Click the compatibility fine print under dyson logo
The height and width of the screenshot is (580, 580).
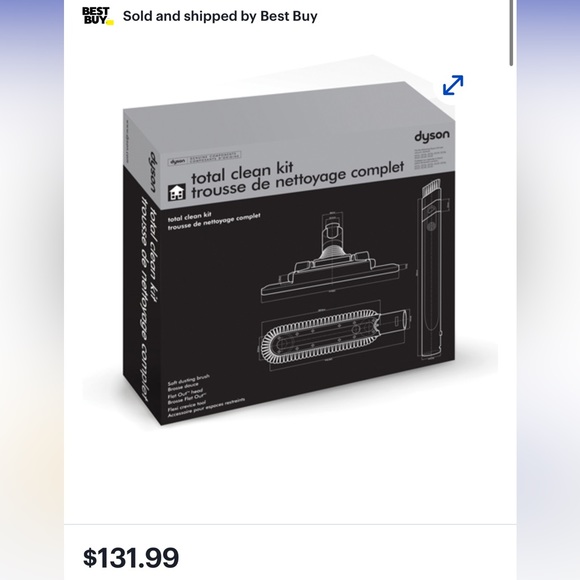[x=429, y=158]
